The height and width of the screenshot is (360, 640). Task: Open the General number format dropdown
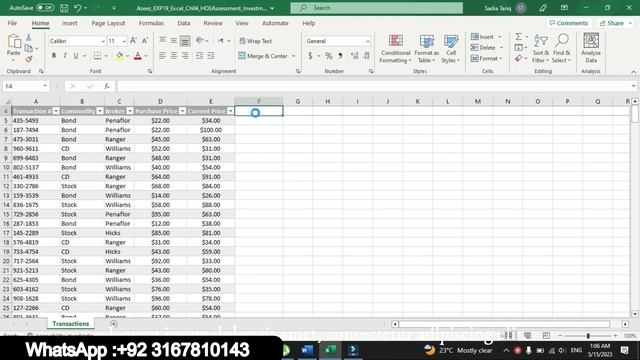pos(367,41)
